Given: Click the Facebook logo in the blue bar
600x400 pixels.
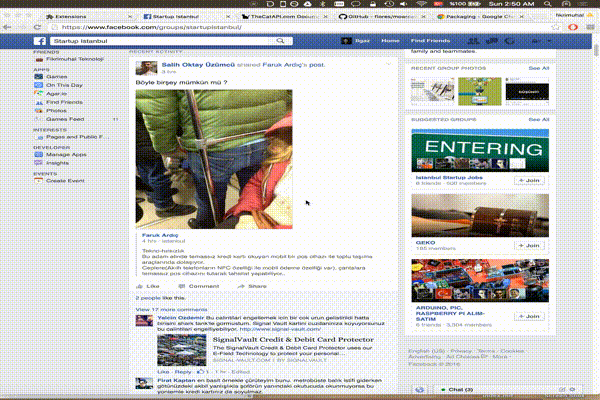Looking at the screenshot, I should tap(39, 41).
